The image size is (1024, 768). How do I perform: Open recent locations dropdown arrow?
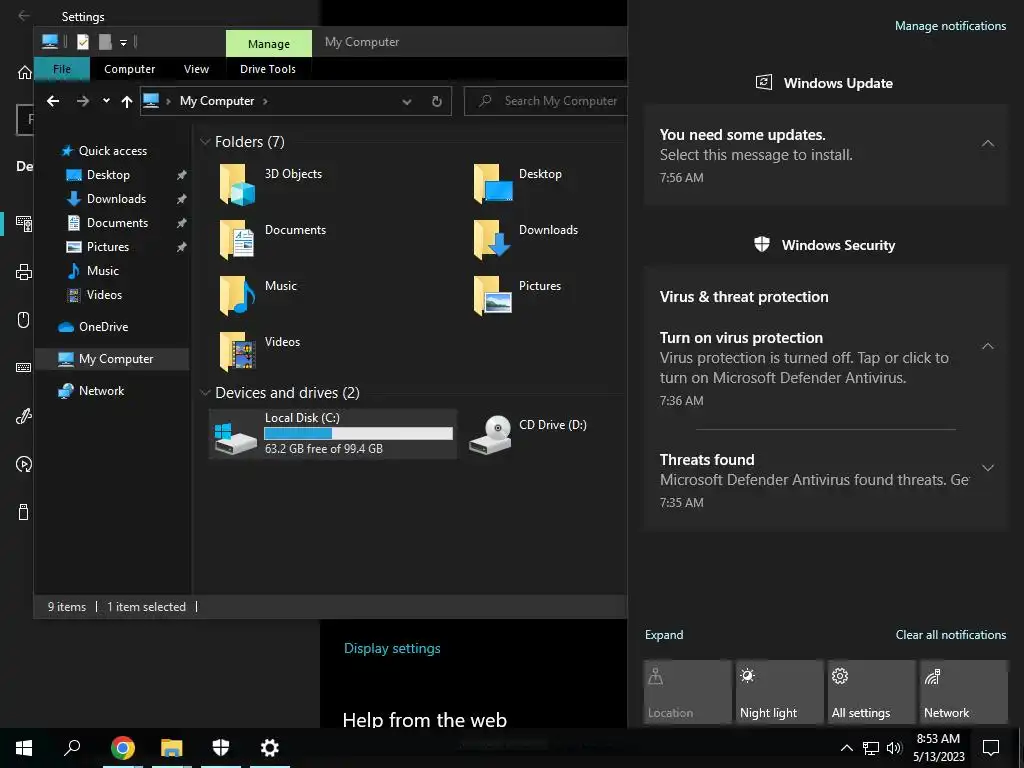pos(106,101)
